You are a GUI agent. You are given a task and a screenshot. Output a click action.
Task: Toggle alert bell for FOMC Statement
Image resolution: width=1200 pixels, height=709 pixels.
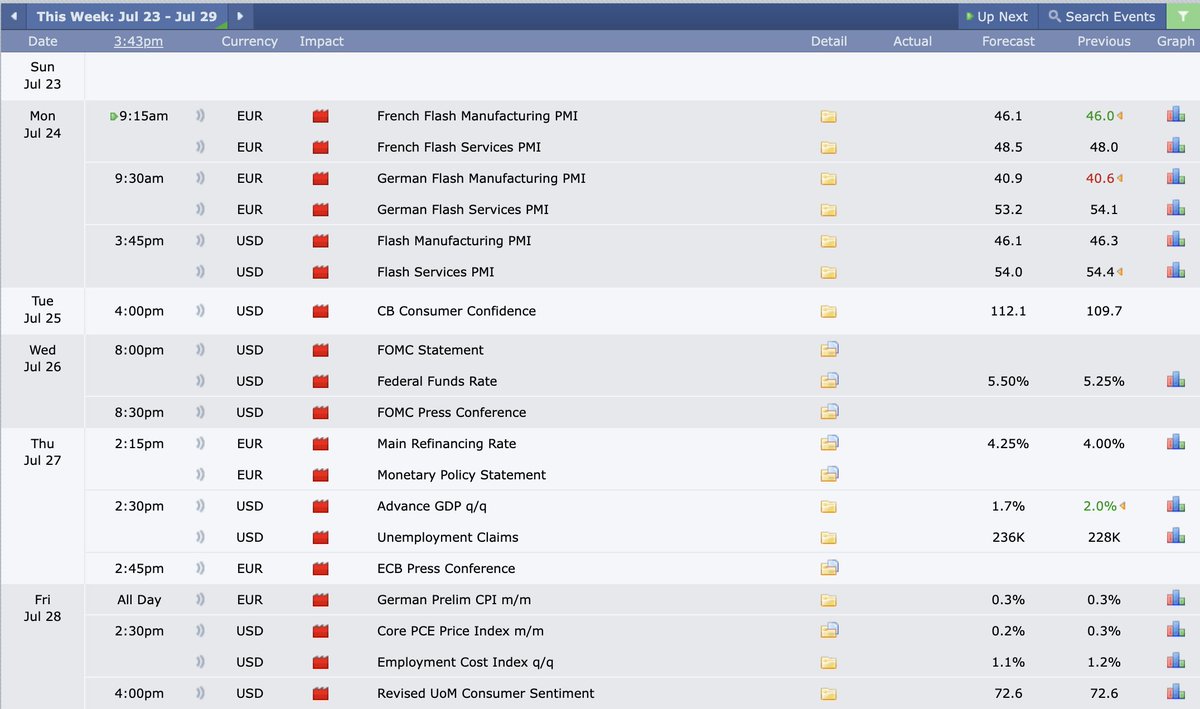point(200,350)
